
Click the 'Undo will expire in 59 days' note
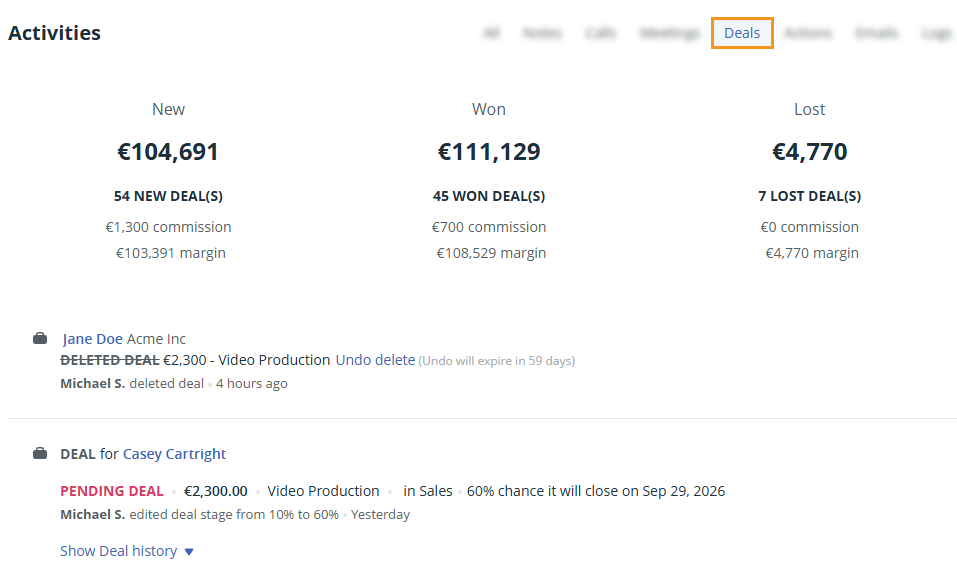[x=497, y=361]
